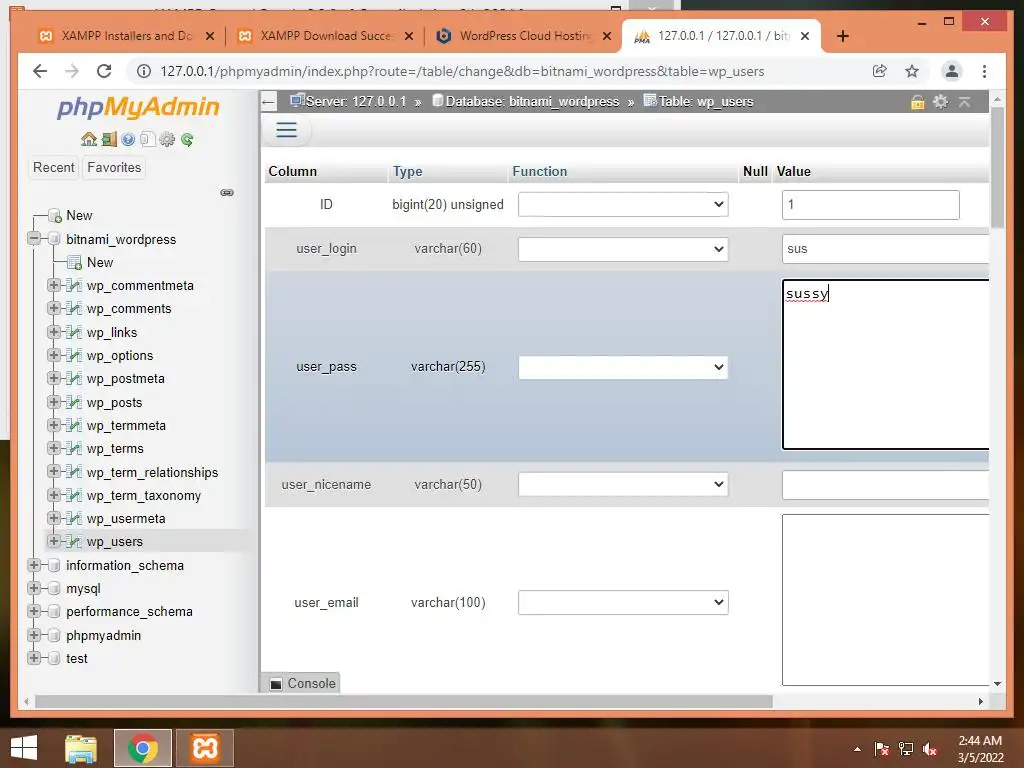
Task: Click the collapse-top-menu icon beside gear
Action: (x=965, y=102)
